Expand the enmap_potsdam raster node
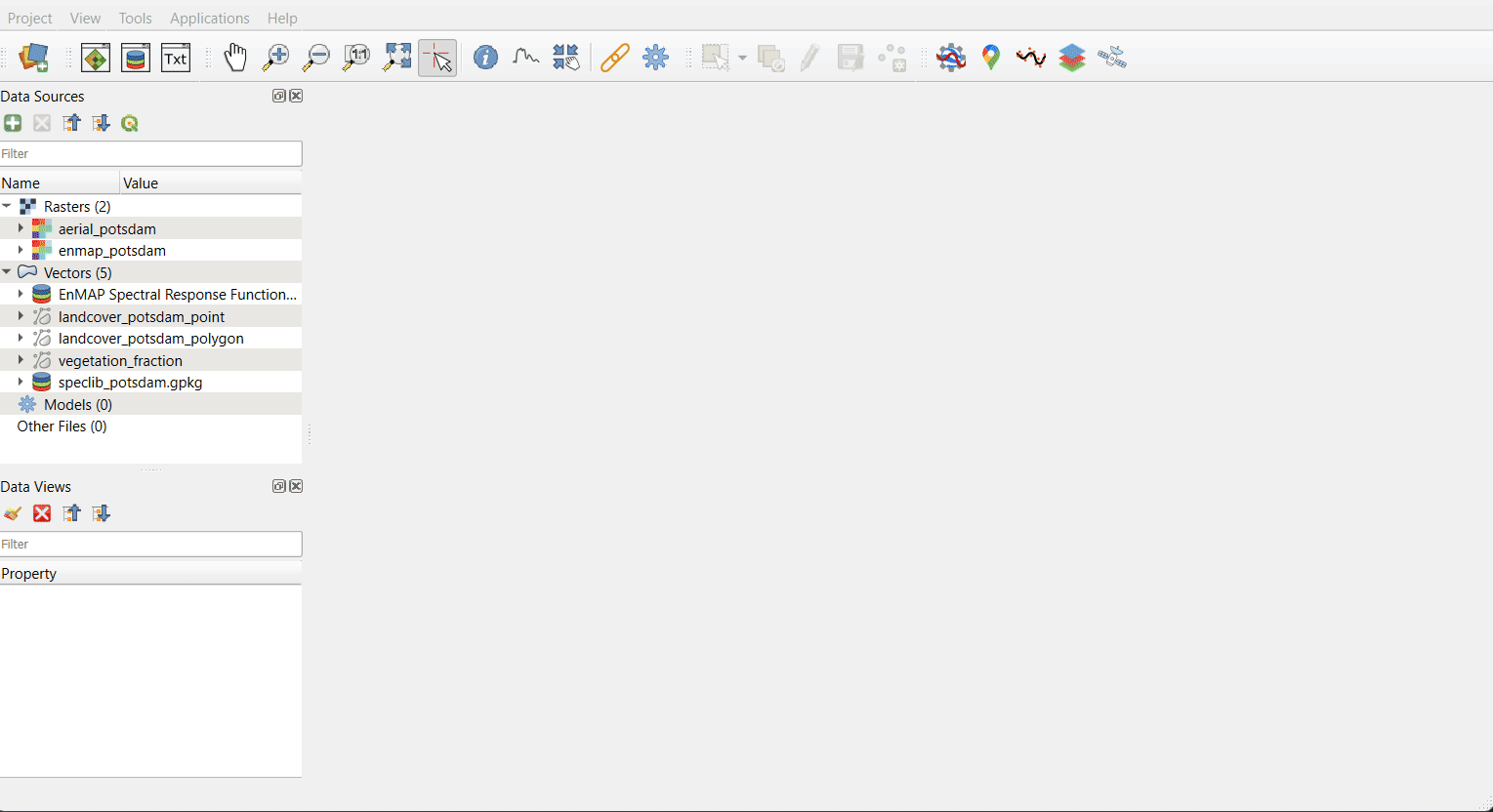 point(21,250)
